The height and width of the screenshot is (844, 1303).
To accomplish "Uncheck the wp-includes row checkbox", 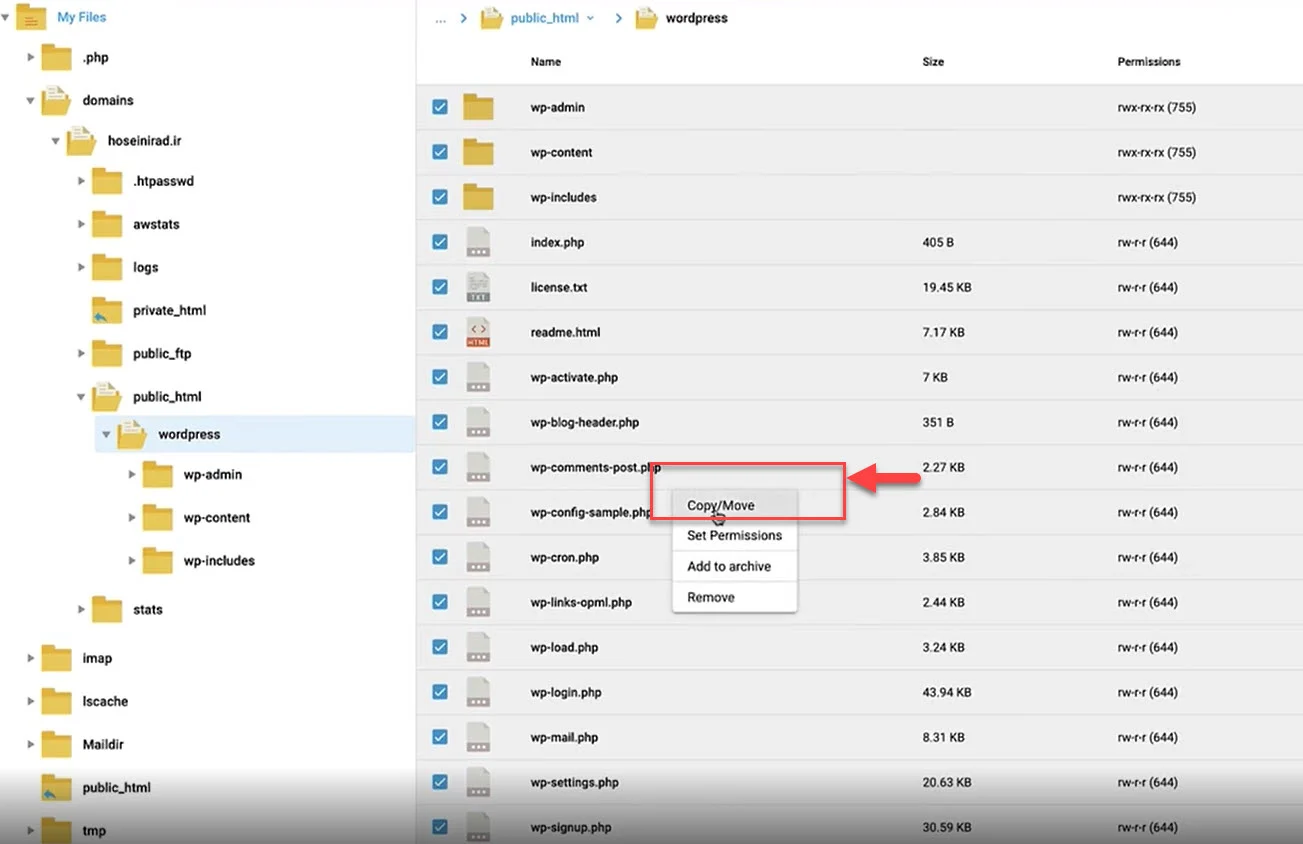I will (440, 197).
